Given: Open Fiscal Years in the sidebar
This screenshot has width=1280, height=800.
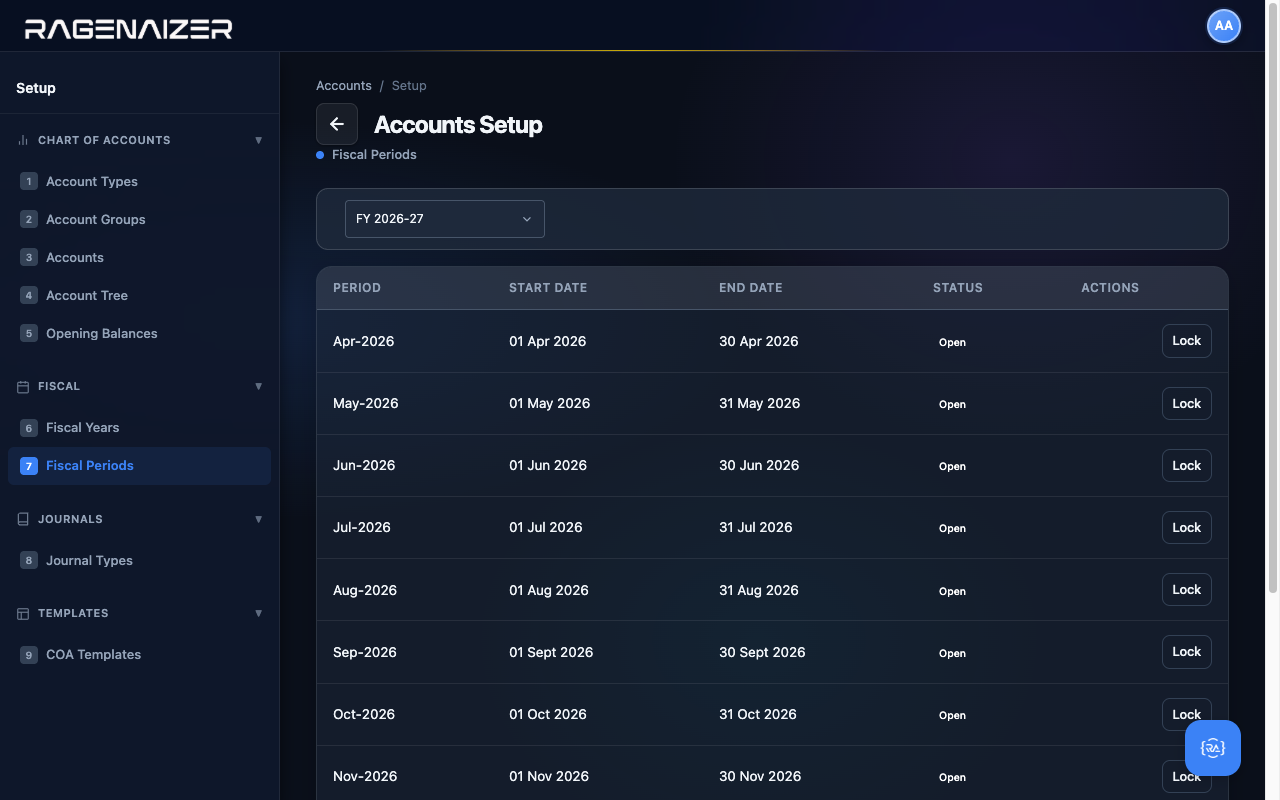Looking at the screenshot, I should 139,427.
